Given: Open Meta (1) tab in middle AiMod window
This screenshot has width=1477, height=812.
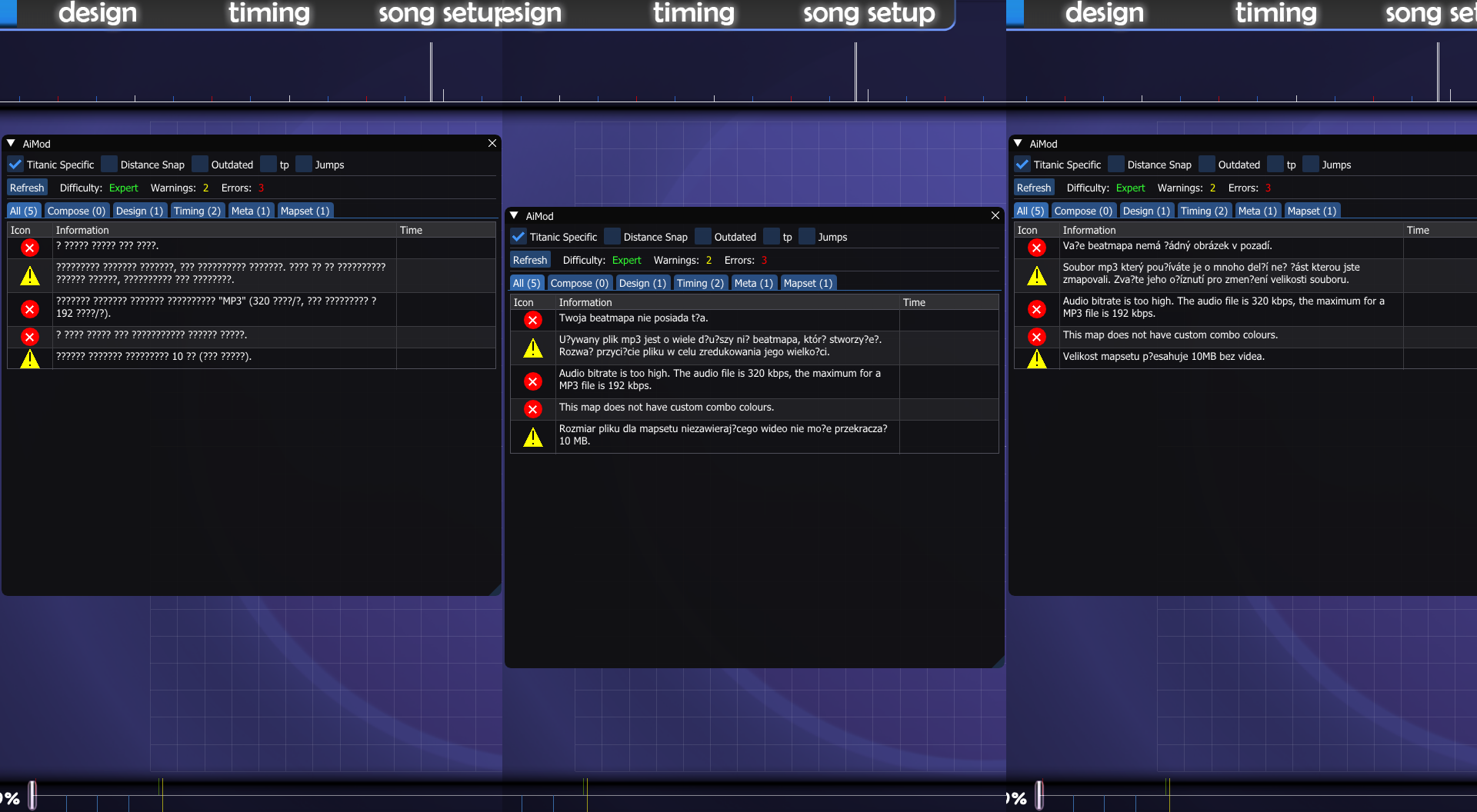Looking at the screenshot, I should [x=754, y=283].
